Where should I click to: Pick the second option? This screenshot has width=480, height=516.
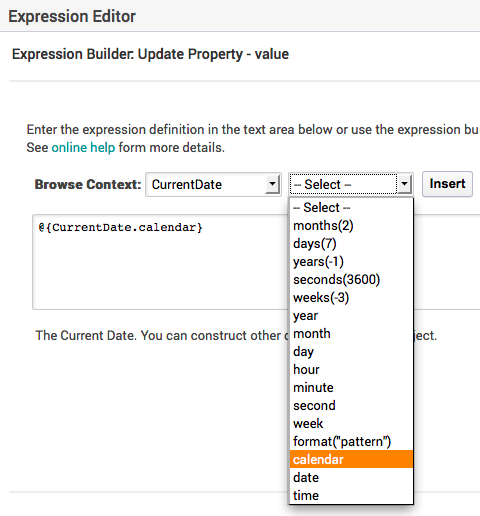click(351, 406)
